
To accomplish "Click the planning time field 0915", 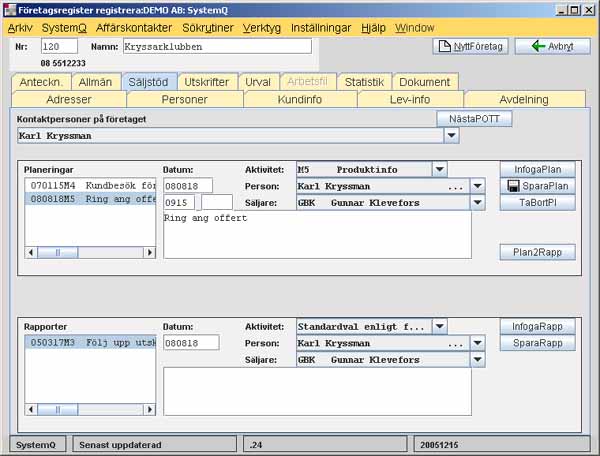I will 179,202.
